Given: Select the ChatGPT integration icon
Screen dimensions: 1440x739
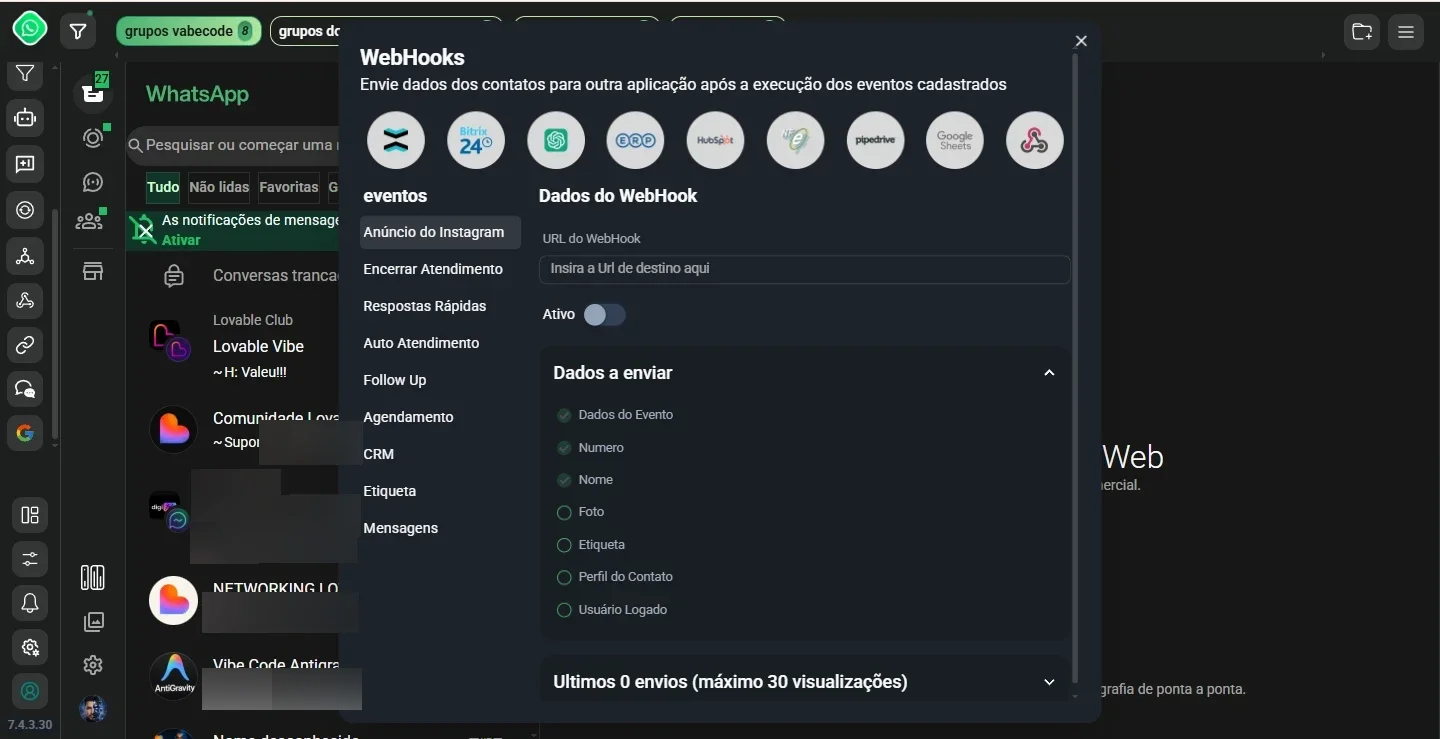Looking at the screenshot, I should (x=556, y=140).
